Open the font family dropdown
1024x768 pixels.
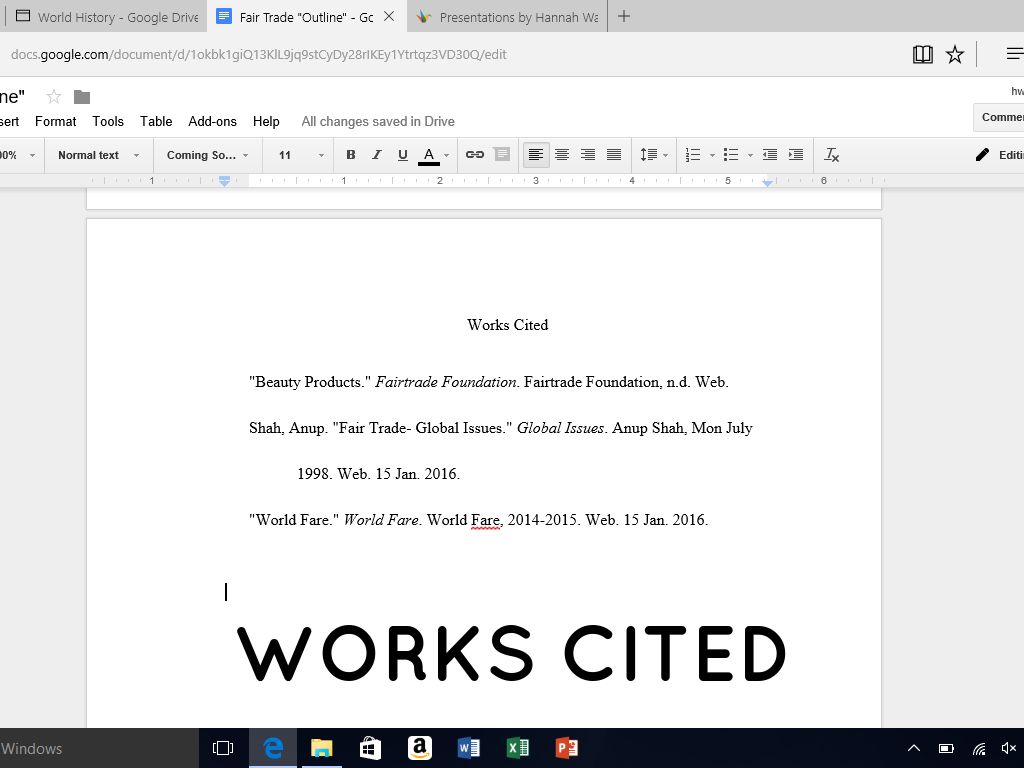tap(208, 155)
